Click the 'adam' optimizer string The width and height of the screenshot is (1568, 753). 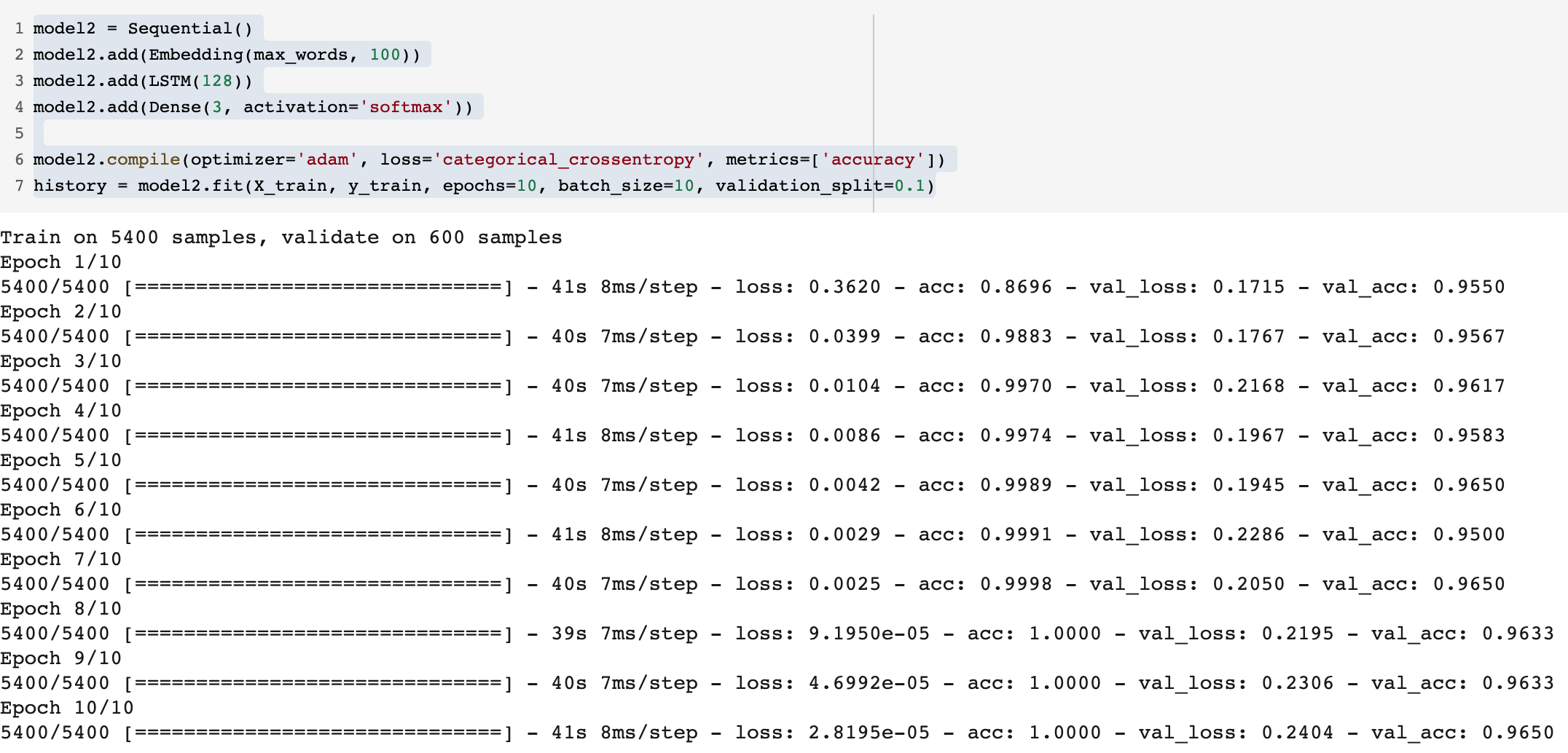[327, 159]
